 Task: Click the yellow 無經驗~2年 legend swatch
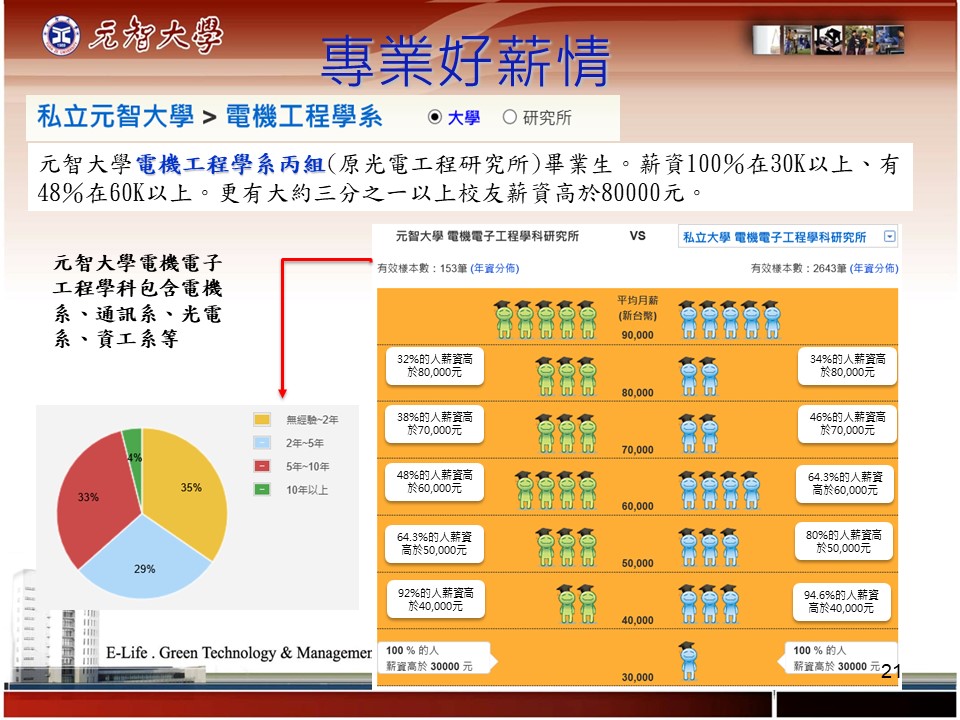262,419
